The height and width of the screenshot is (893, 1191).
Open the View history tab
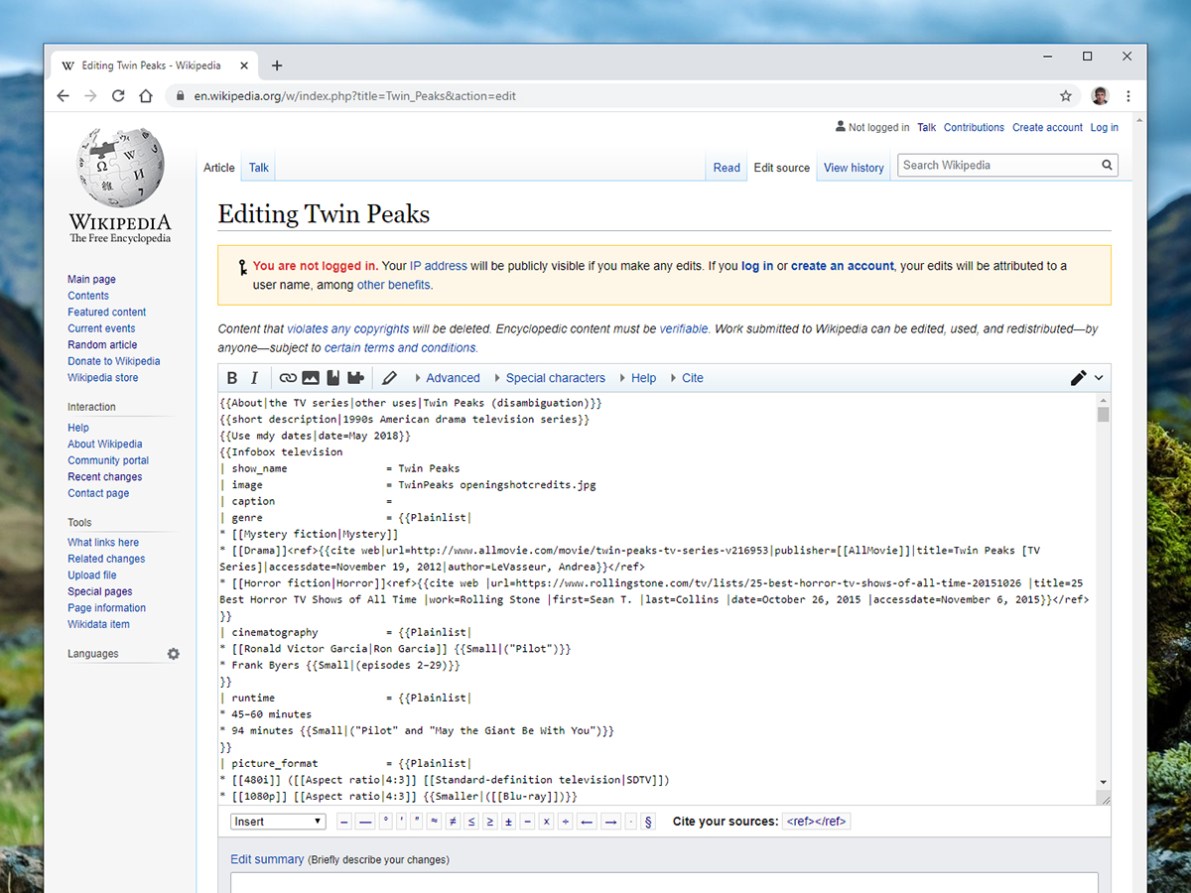pos(853,167)
